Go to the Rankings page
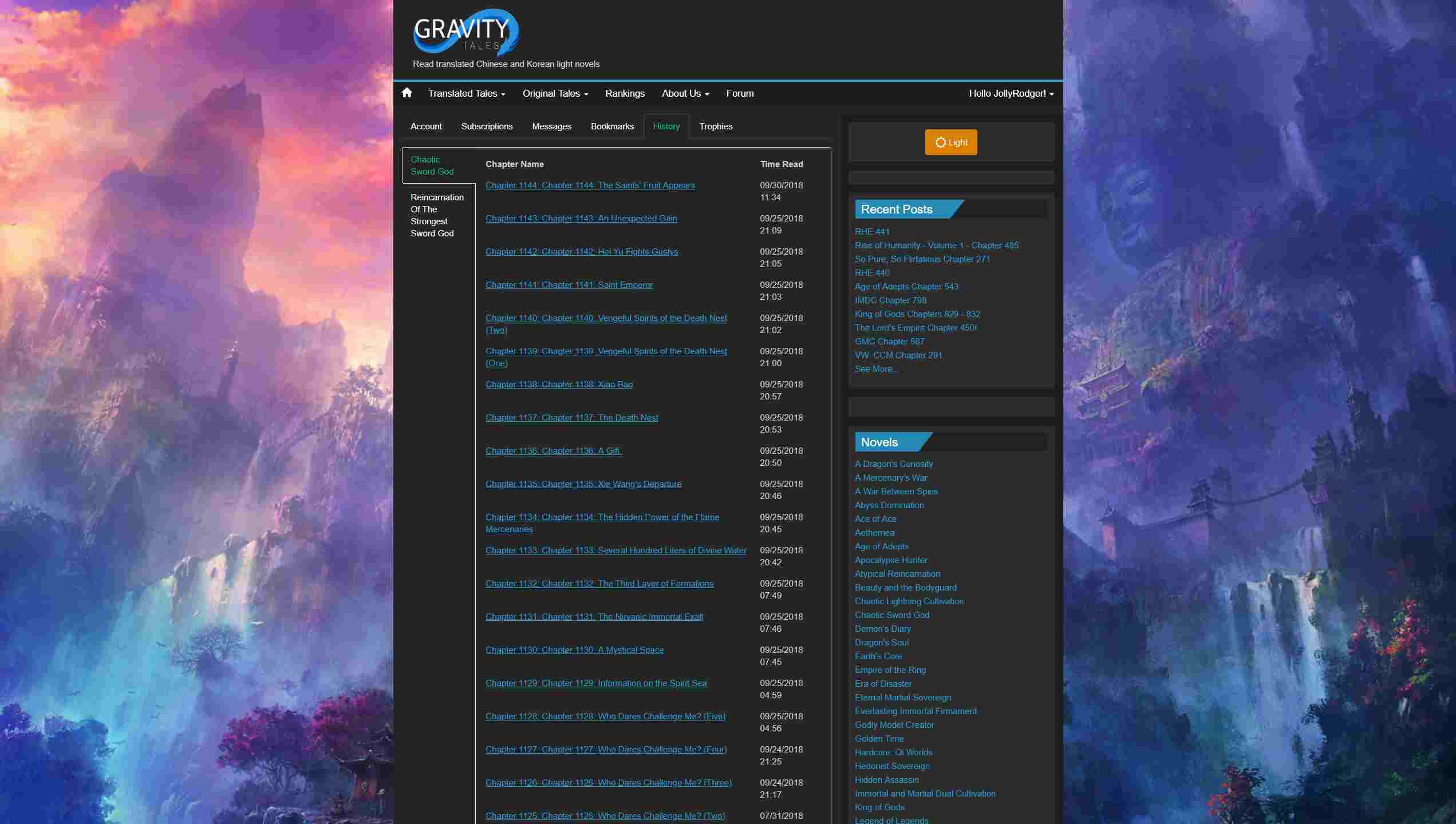This screenshot has width=1456, height=824. tap(625, 93)
